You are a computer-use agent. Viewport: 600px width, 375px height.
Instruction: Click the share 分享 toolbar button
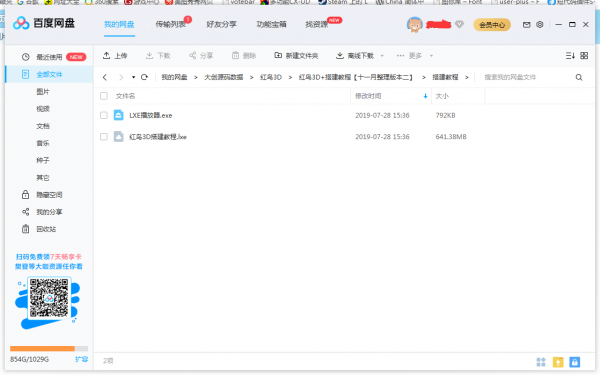click(x=201, y=56)
